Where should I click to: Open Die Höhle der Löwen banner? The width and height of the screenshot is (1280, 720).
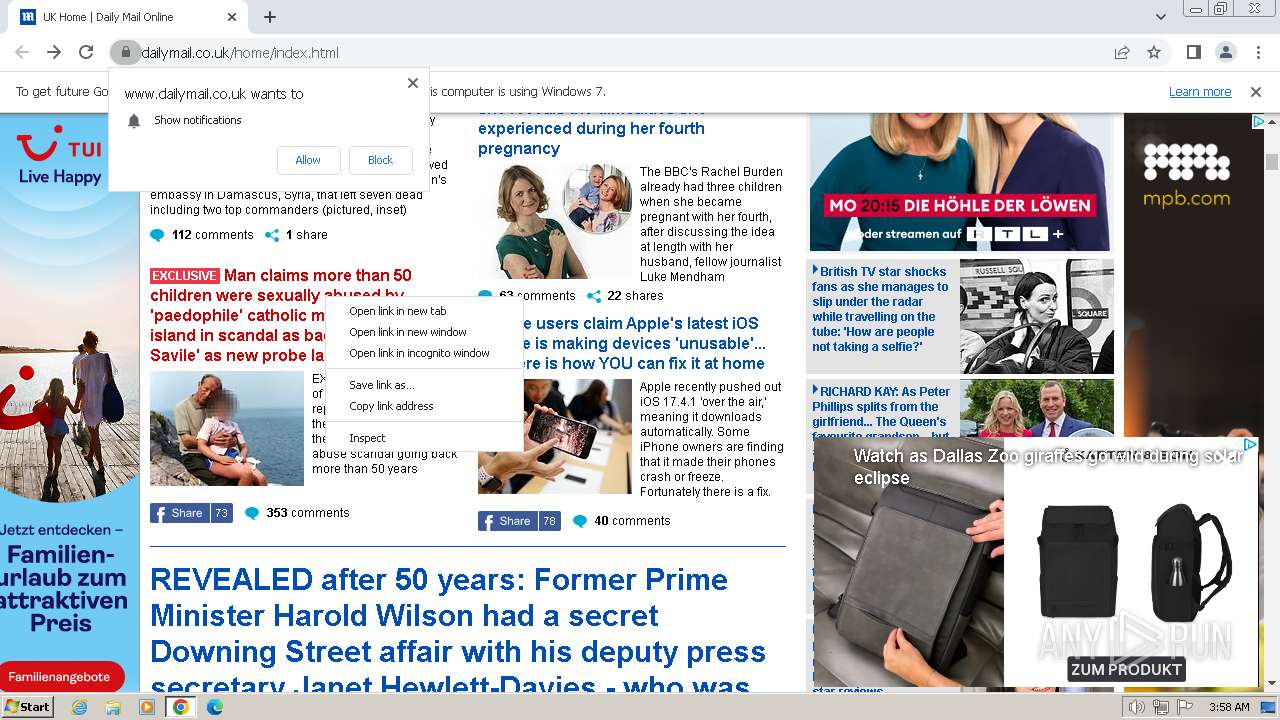point(961,182)
